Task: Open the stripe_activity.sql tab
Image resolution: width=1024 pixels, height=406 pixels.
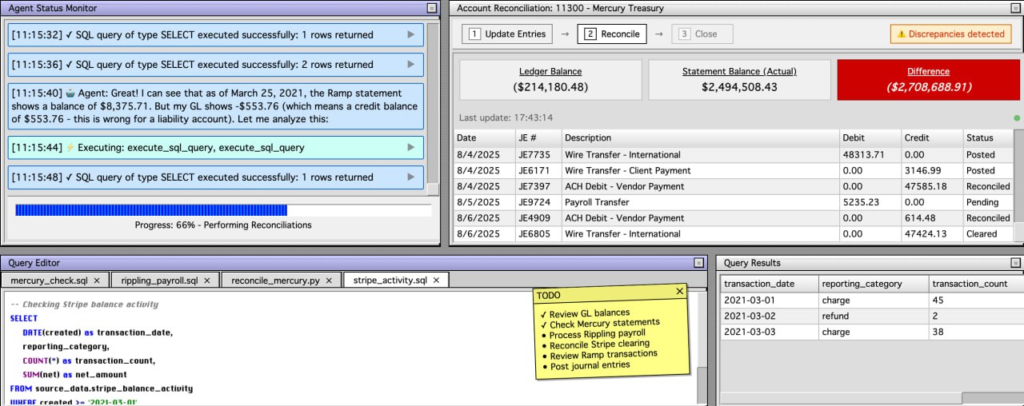Action: (x=389, y=281)
